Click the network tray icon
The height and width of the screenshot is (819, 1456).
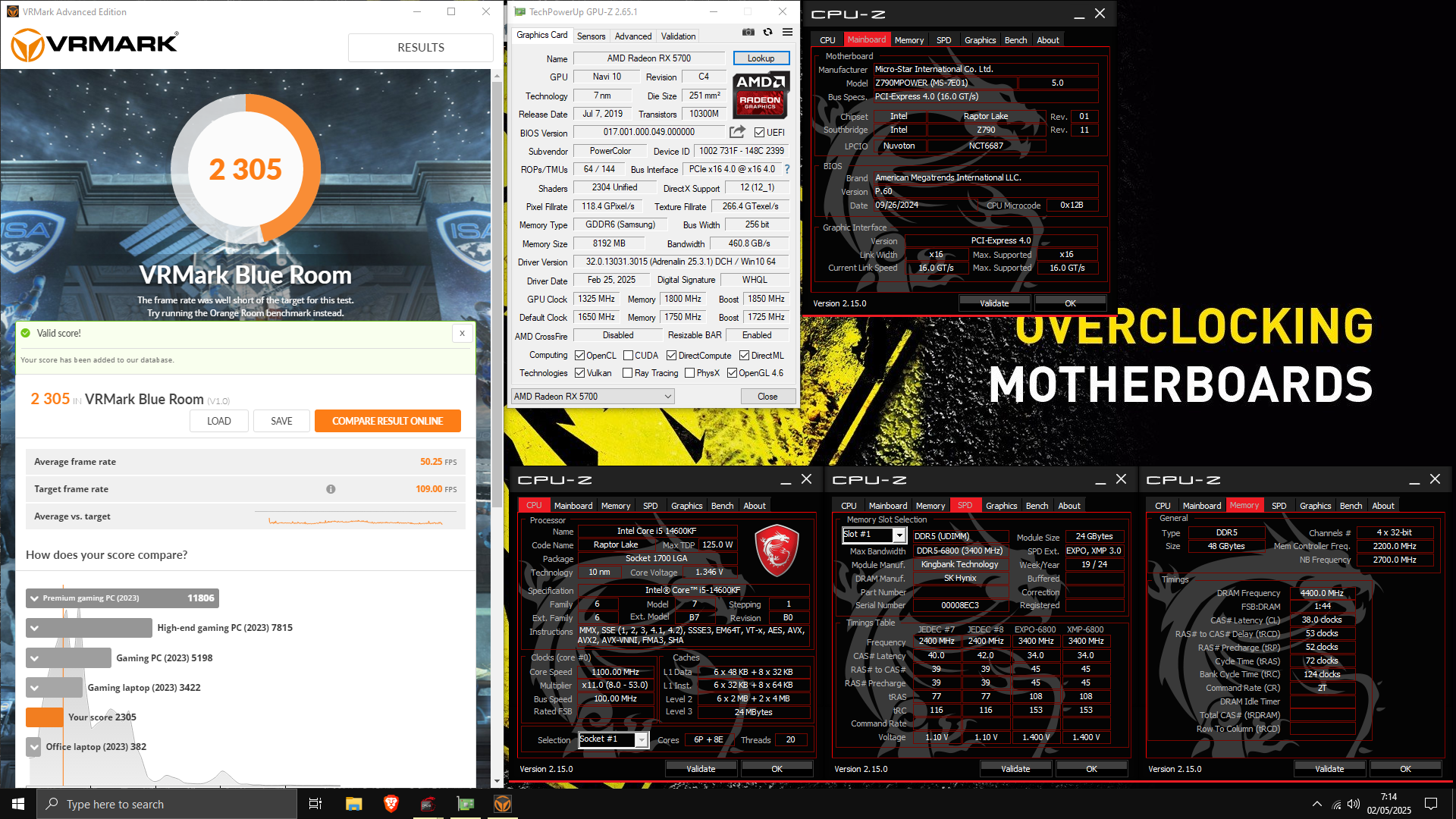coord(1336,804)
